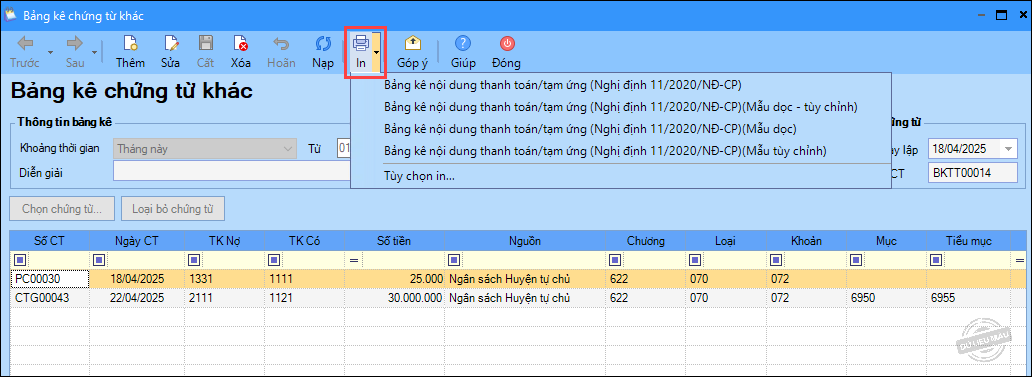The height and width of the screenshot is (377, 1032).
Task: Open filter operator in Tiểu mục column
Action: (937, 260)
